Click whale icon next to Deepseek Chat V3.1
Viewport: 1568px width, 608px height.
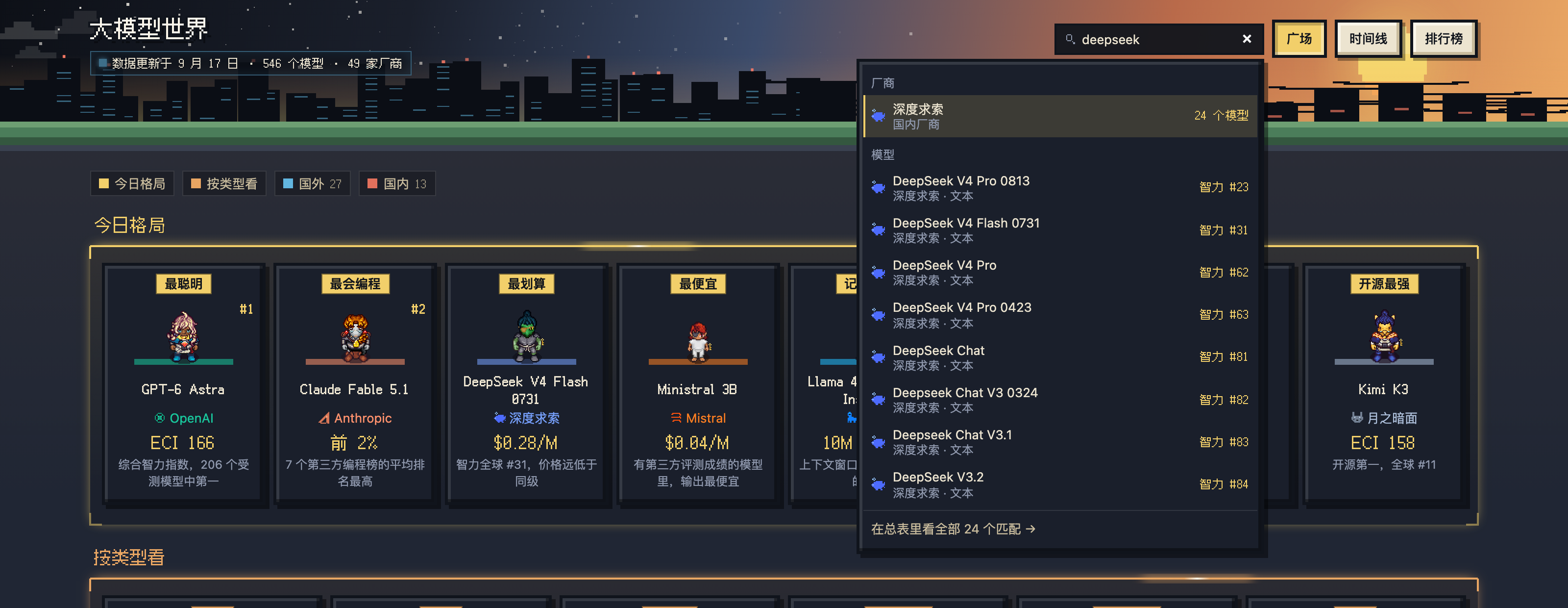tap(878, 442)
